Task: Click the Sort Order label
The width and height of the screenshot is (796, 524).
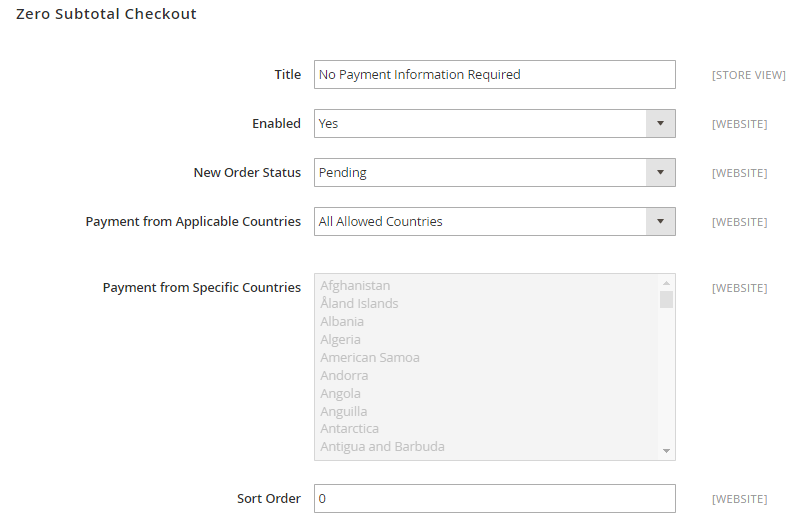Action: coord(269,499)
